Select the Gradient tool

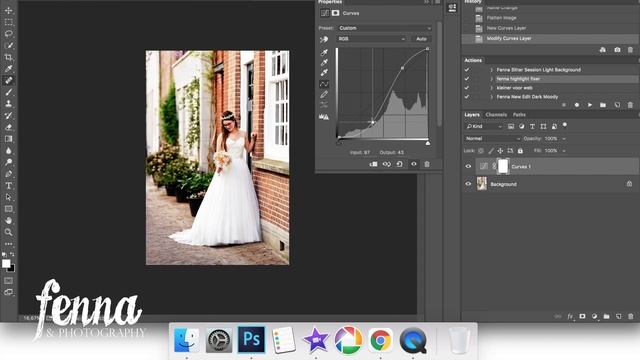tap(9, 139)
